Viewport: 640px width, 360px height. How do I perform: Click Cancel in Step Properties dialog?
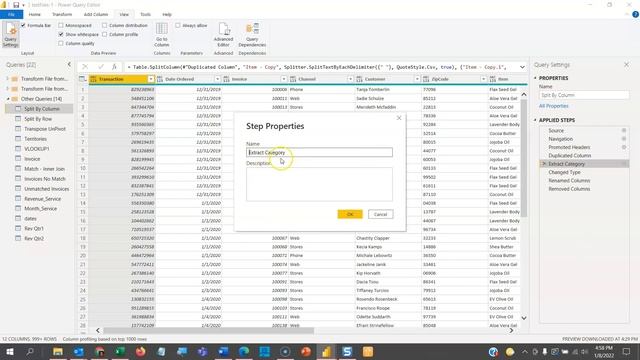click(380, 214)
